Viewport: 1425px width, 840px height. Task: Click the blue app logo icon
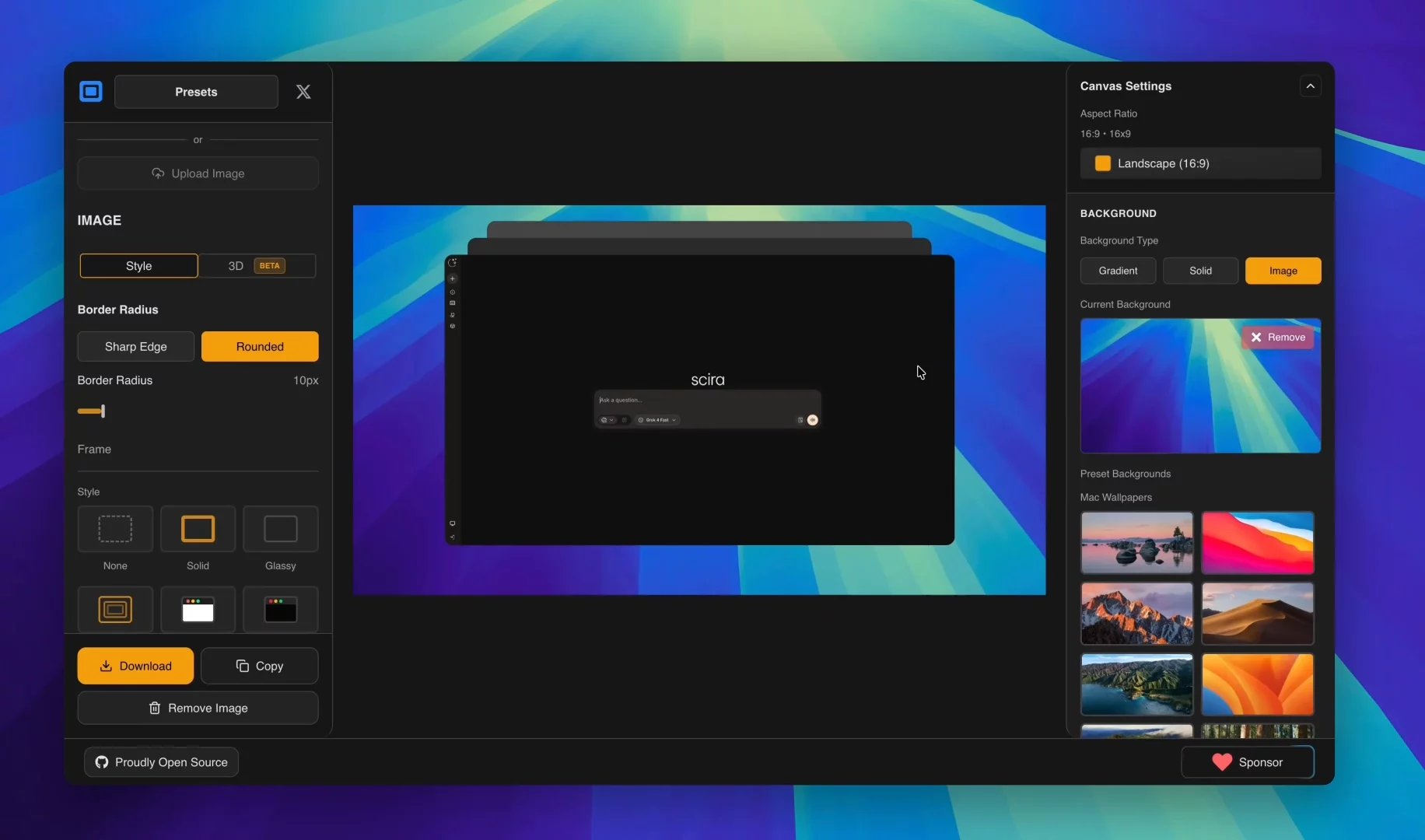tap(91, 92)
